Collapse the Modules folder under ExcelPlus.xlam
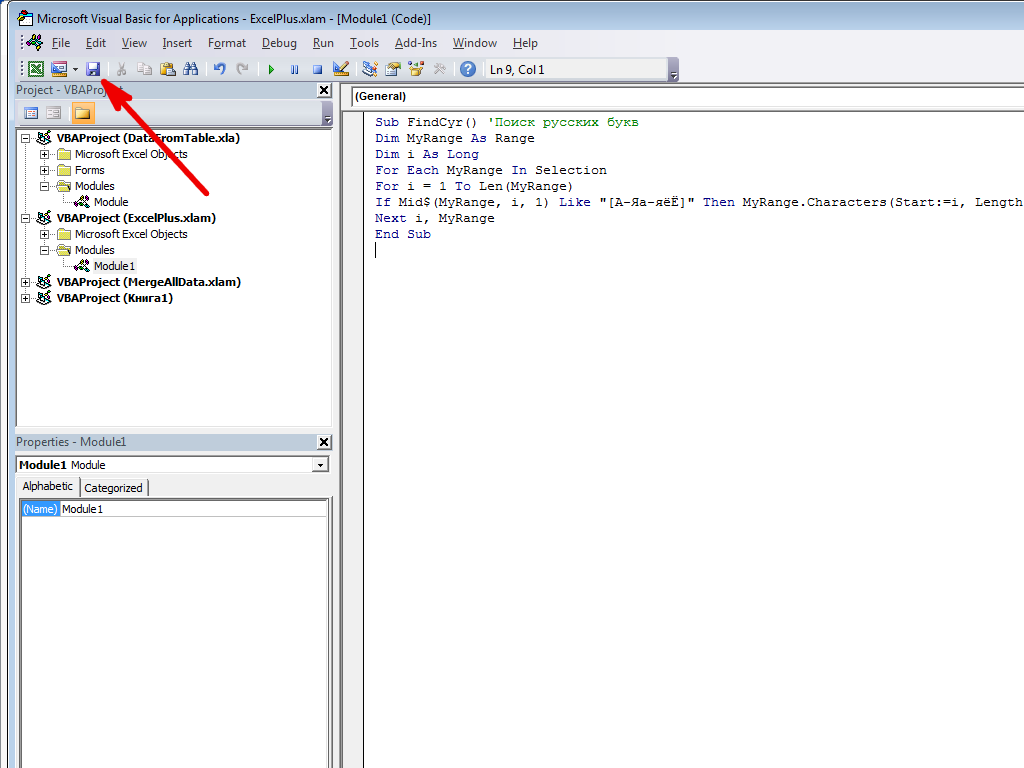The image size is (1024, 768). pos(44,251)
